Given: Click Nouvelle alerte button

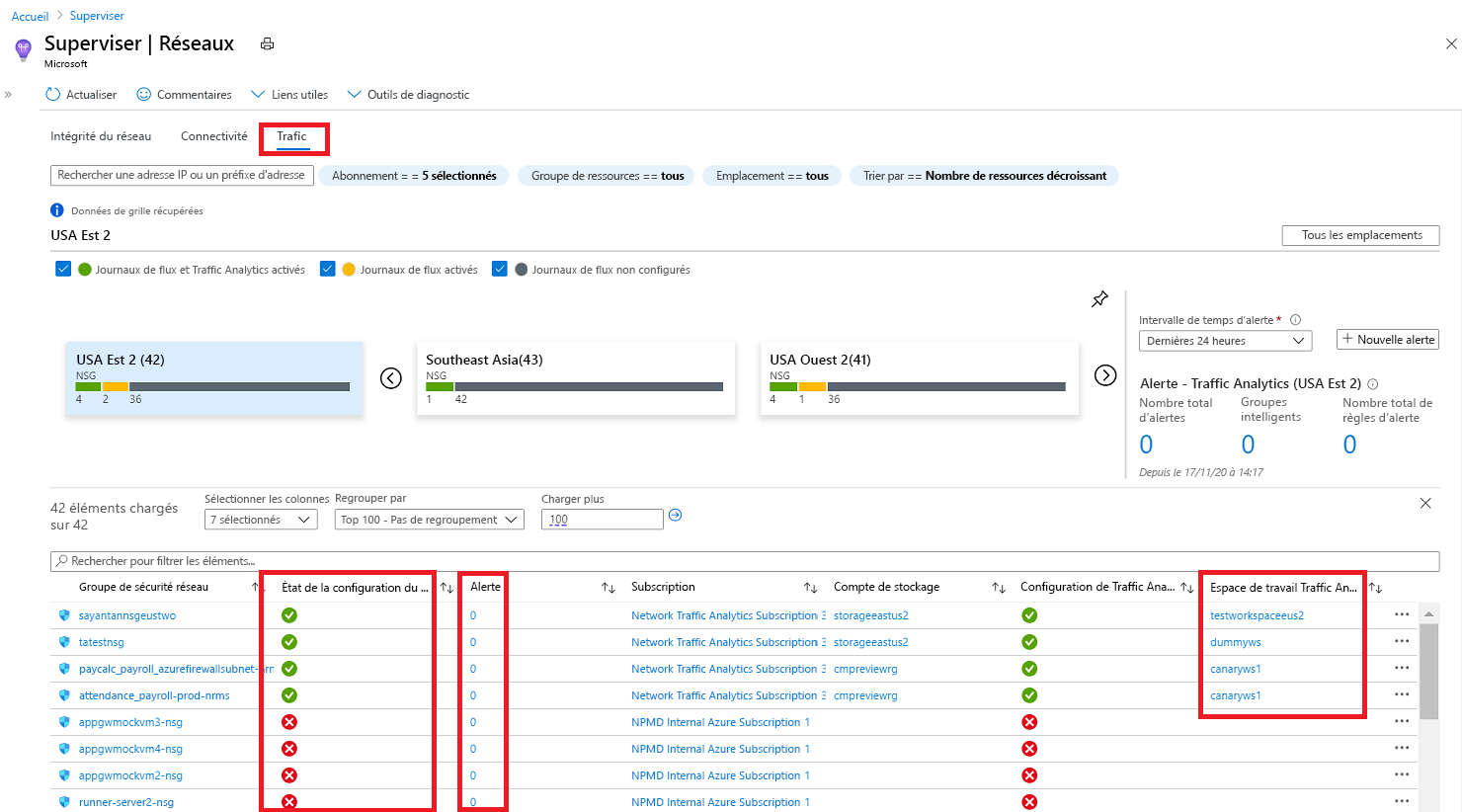Looking at the screenshot, I should [x=1388, y=339].
